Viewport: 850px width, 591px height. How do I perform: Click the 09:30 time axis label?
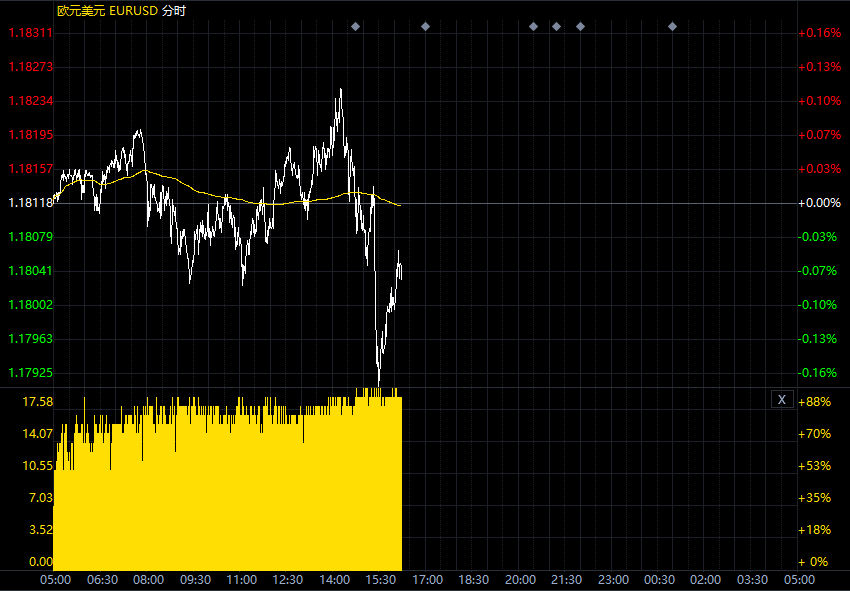(x=195, y=580)
